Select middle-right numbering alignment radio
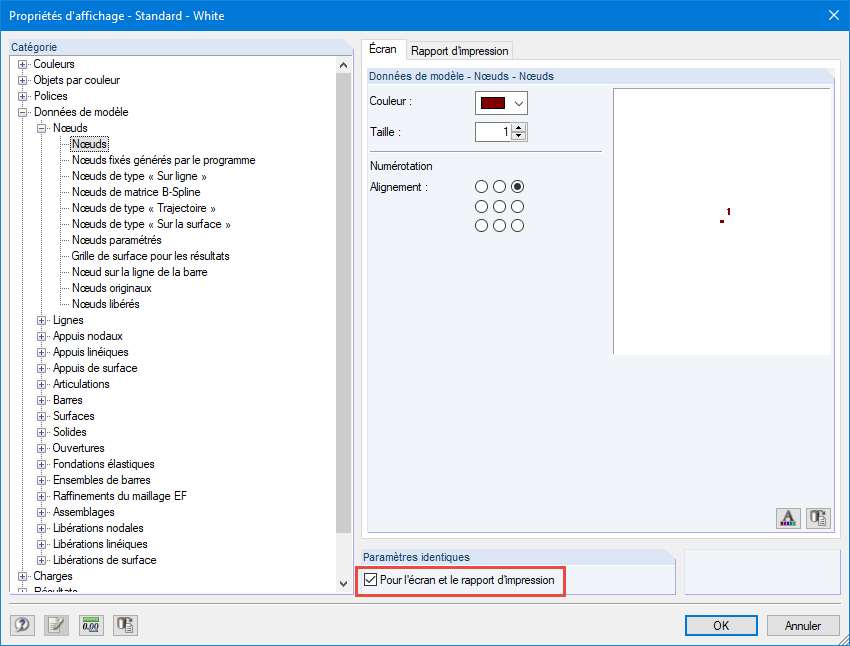 [518, 206]
